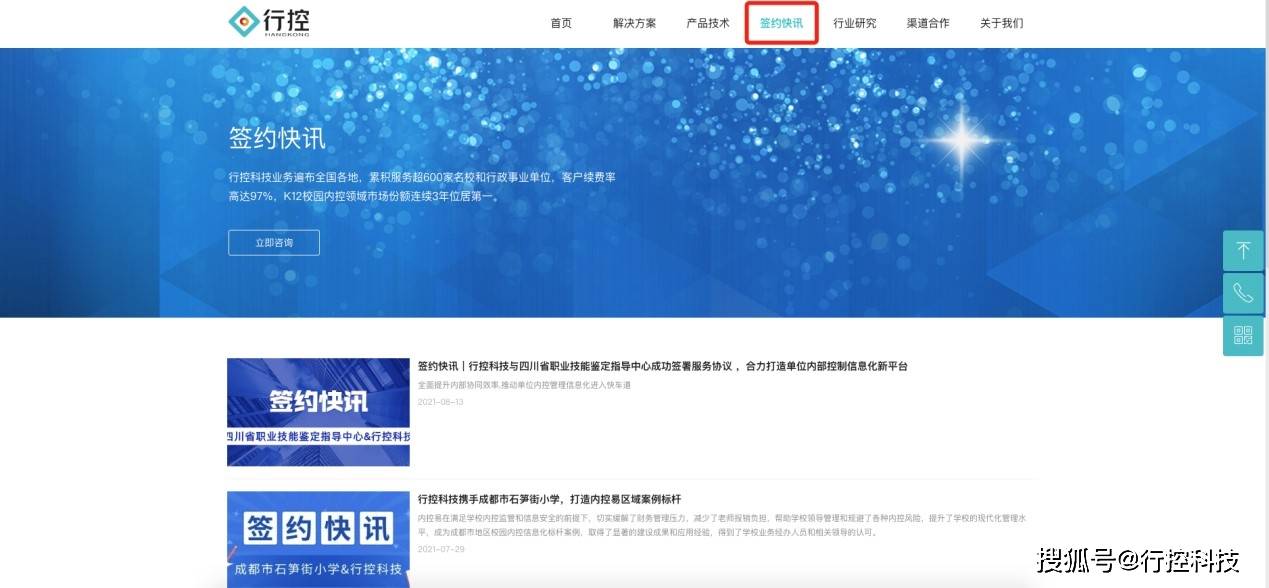Screen dimensions: 1269x588
Task: Click thumbnail for 成都市石笋街小学 article
Action: [318, 539]
